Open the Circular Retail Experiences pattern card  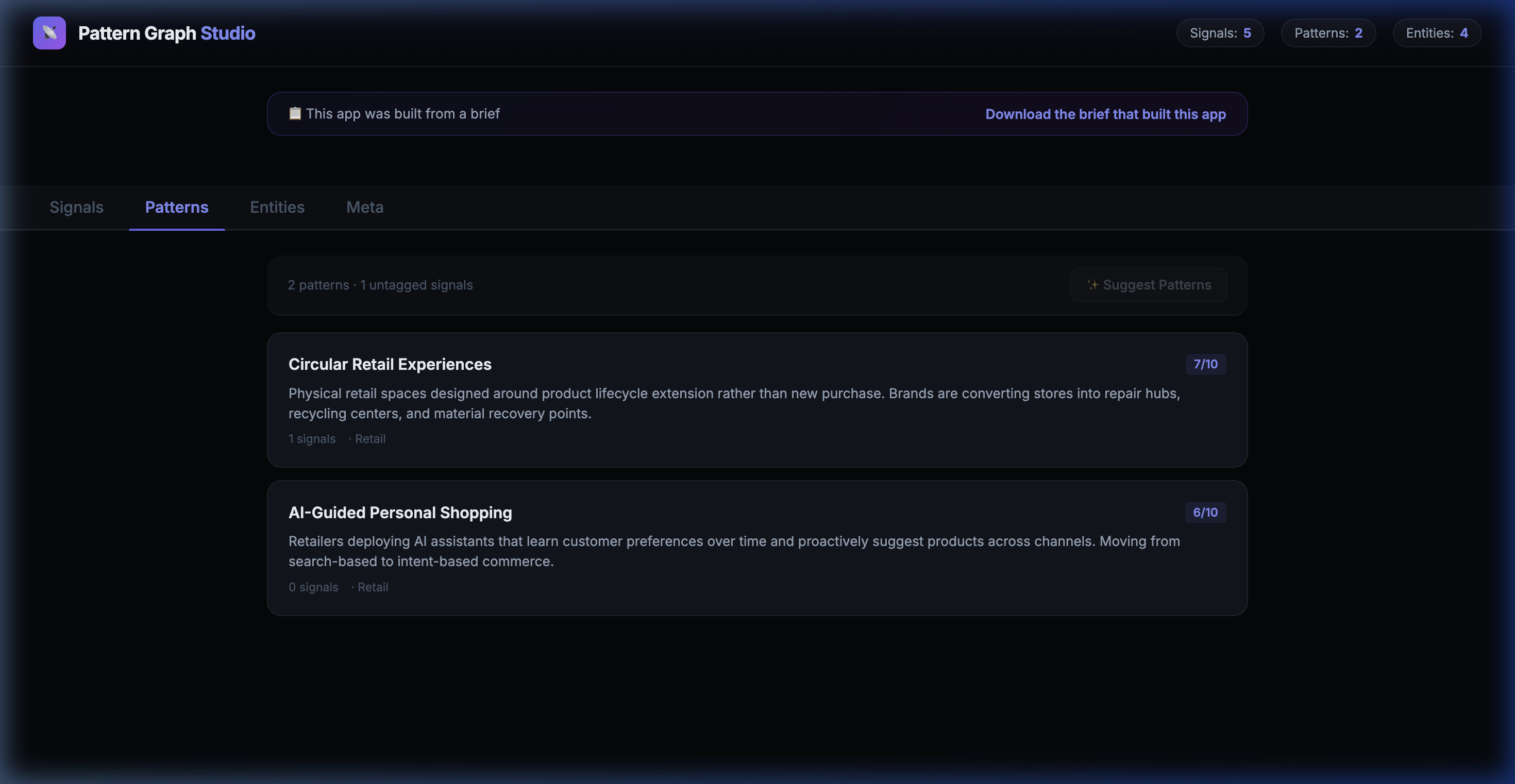(x=756, y=400)
